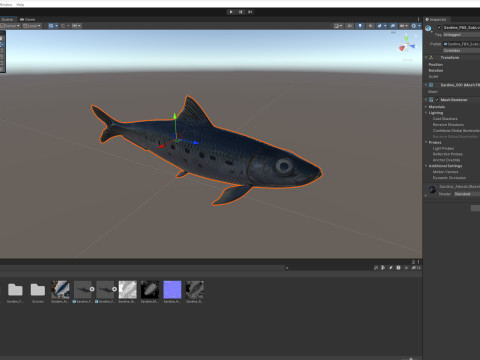480x360 pixels.
Task: Toggle scene lighting button
Action: [360, 26]
